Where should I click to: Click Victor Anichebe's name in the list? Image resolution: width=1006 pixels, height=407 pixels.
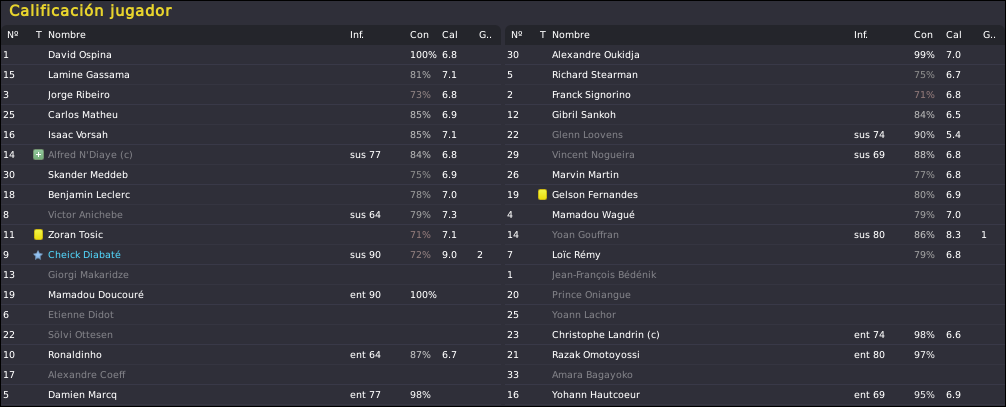(x=85, y=214)
